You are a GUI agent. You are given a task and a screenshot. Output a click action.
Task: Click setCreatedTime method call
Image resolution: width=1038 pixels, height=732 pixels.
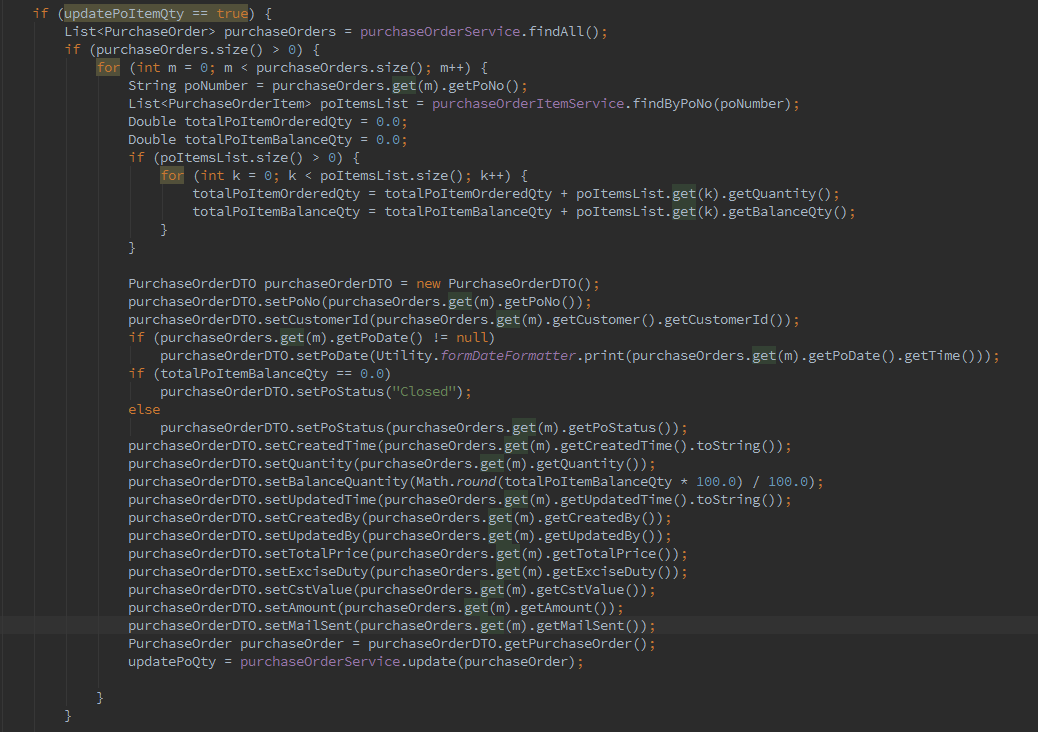tap(320, 445)
